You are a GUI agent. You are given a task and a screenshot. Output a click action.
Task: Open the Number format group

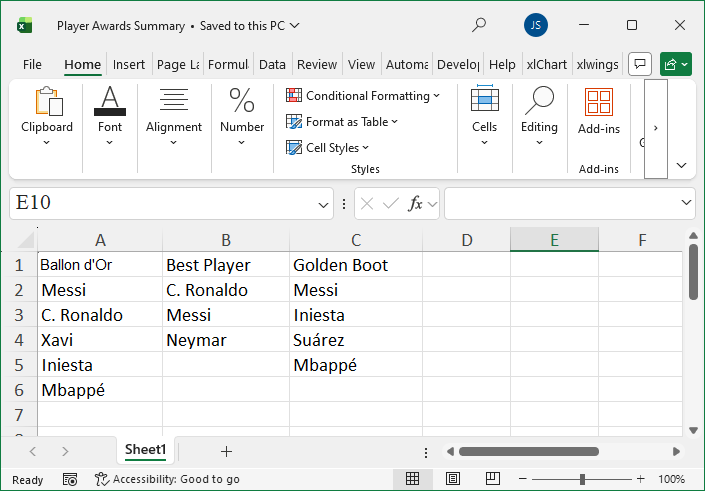242,115
